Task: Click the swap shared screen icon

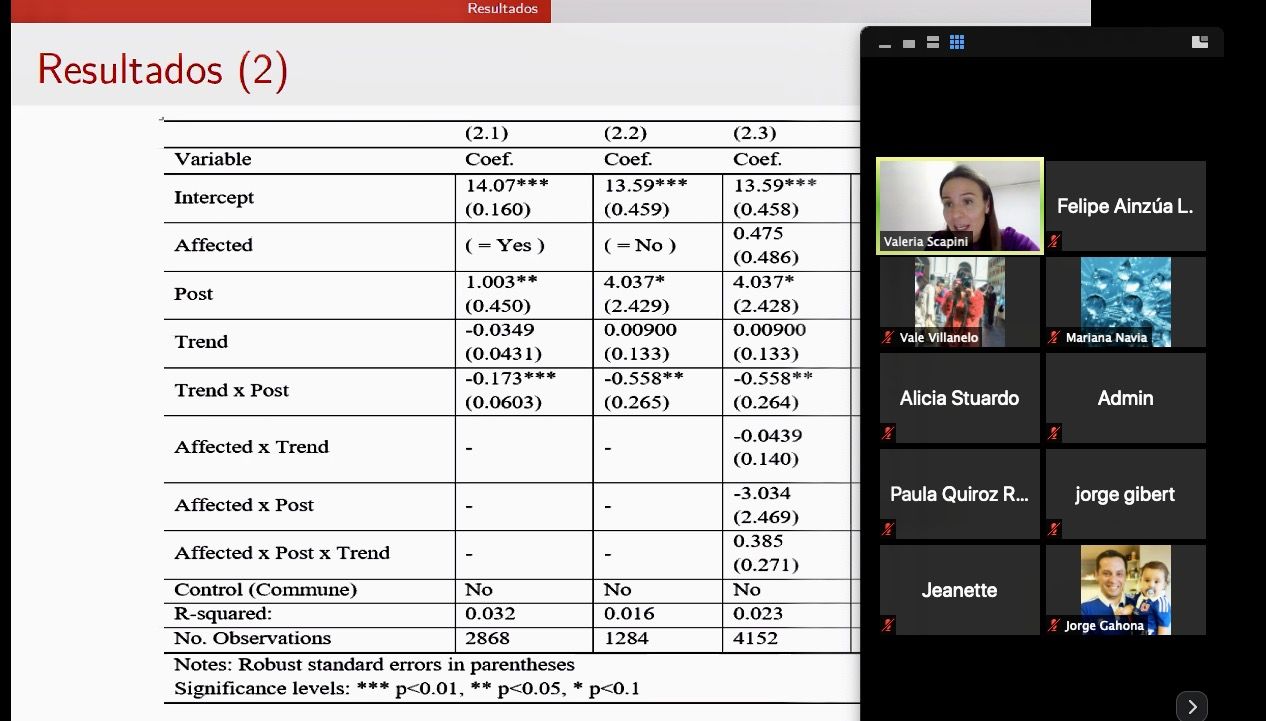Action: click(1200, 42)
